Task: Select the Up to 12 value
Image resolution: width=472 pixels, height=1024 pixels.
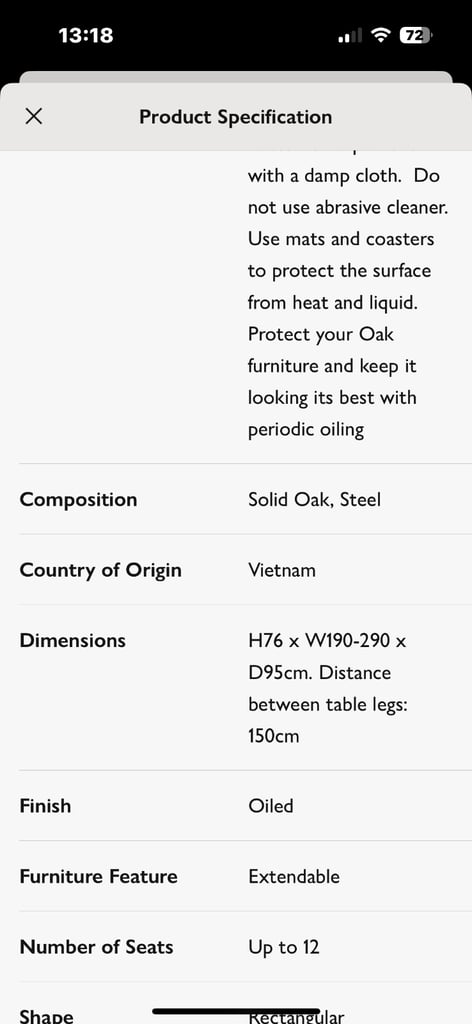Action: click(x=284, y=948)
